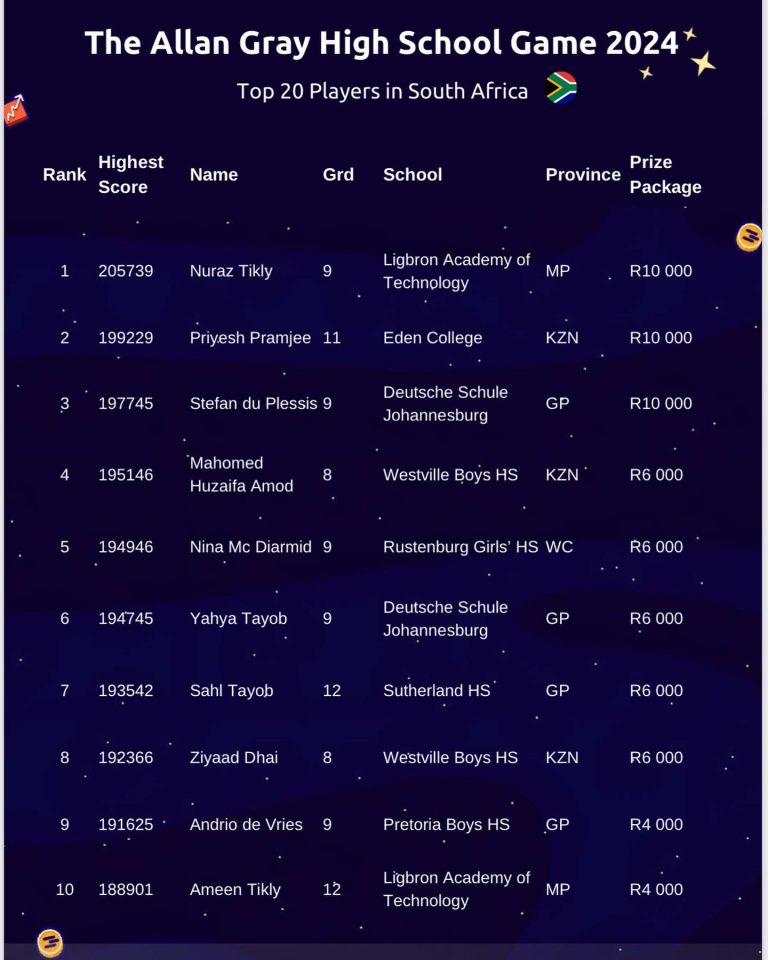Click the largest yellow star by the title

pyautogui.click(x=703, y=63)
